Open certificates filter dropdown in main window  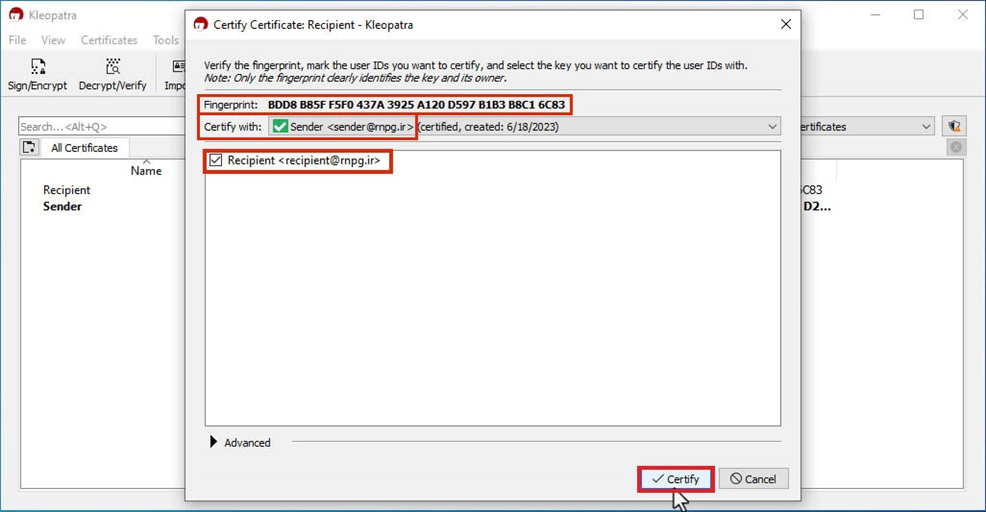(867, 126)
